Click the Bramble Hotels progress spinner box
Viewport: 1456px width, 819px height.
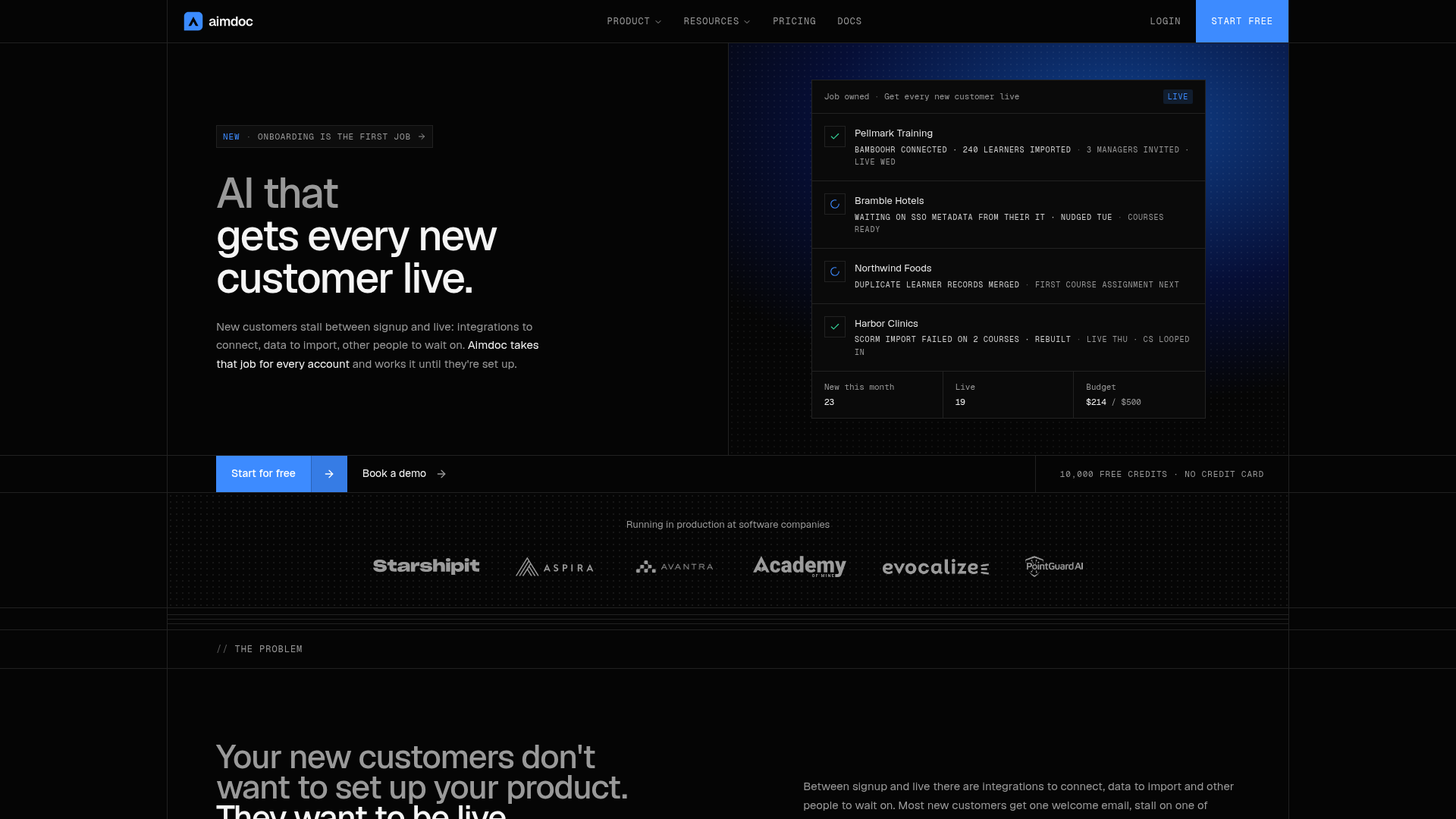click(835, 204)
